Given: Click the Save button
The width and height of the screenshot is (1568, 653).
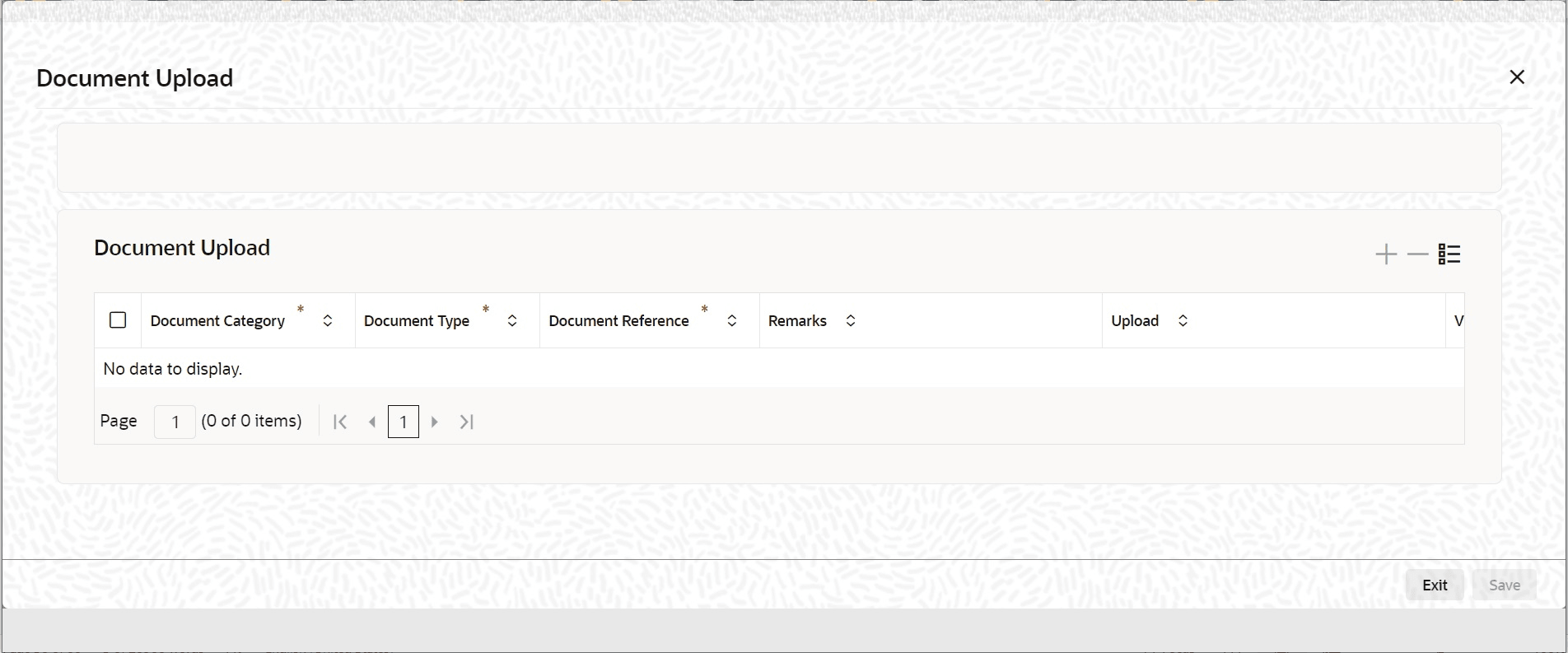Looking at the screenshot, I should pos(1504,585).
